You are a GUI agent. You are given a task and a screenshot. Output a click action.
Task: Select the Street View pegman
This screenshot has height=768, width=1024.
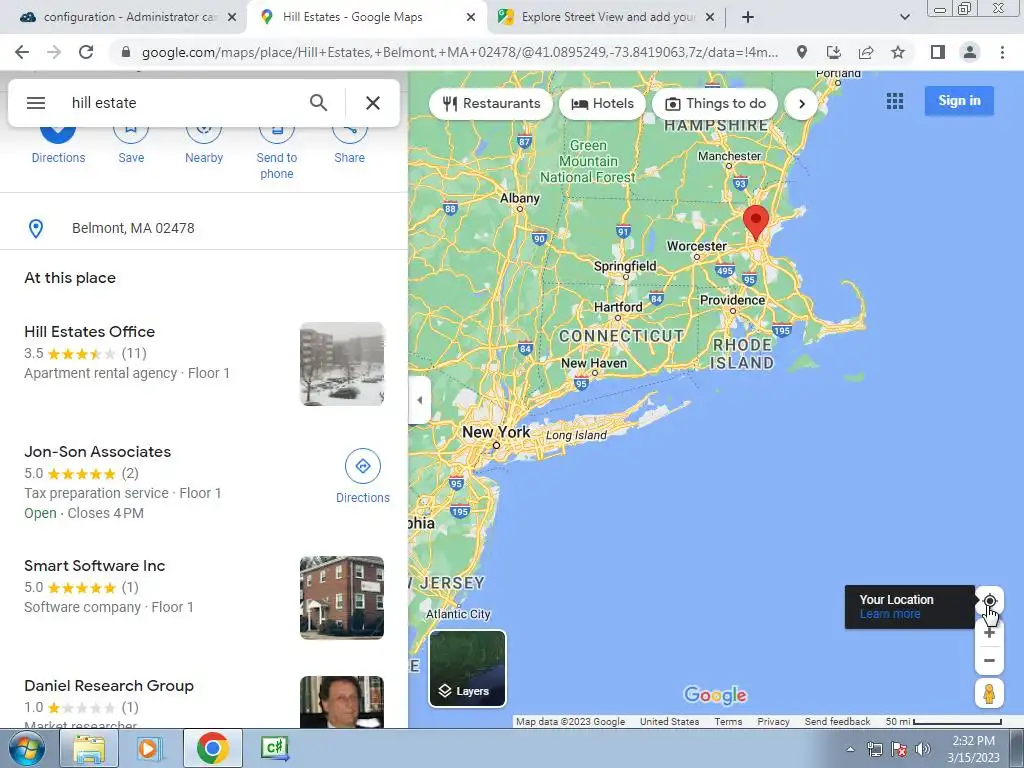[989, 694]
